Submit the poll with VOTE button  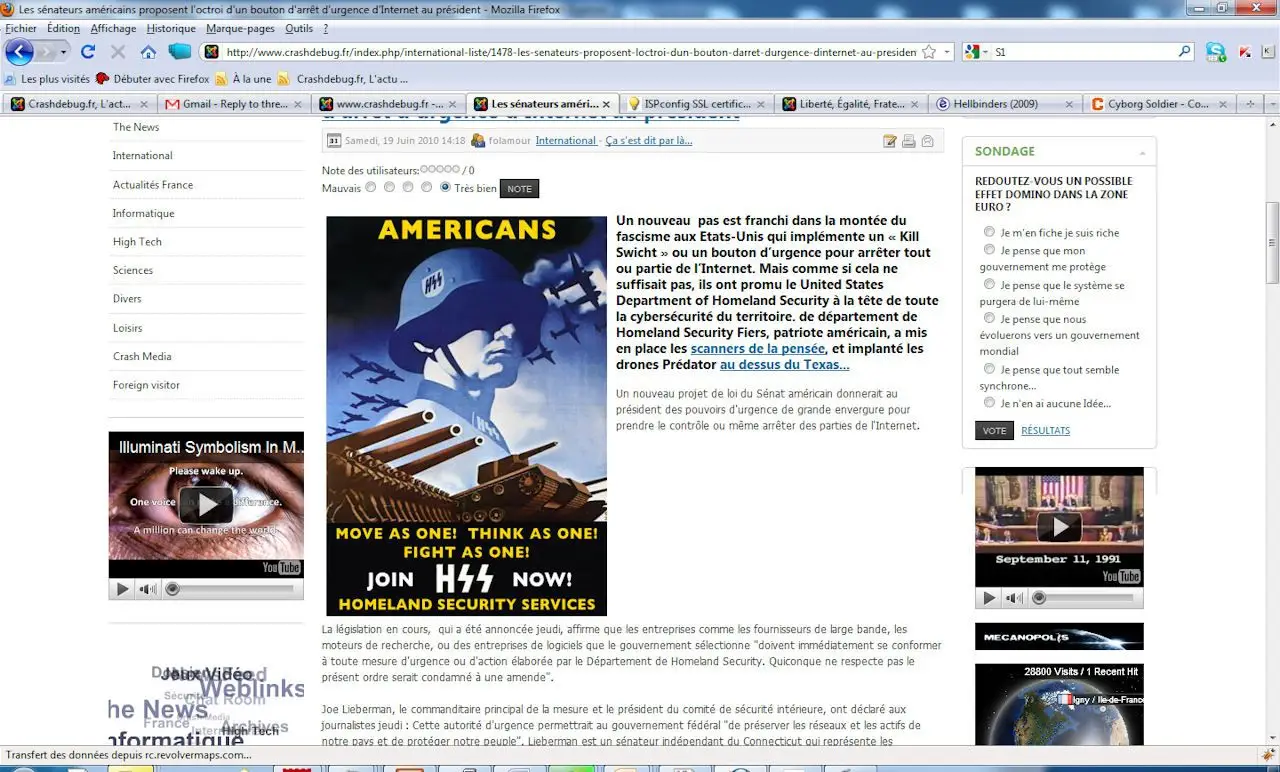click(x=994, y=431)
